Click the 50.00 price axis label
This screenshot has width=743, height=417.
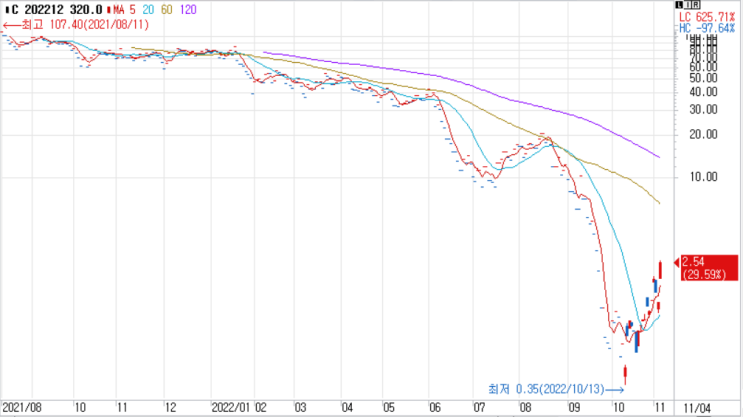703,78
